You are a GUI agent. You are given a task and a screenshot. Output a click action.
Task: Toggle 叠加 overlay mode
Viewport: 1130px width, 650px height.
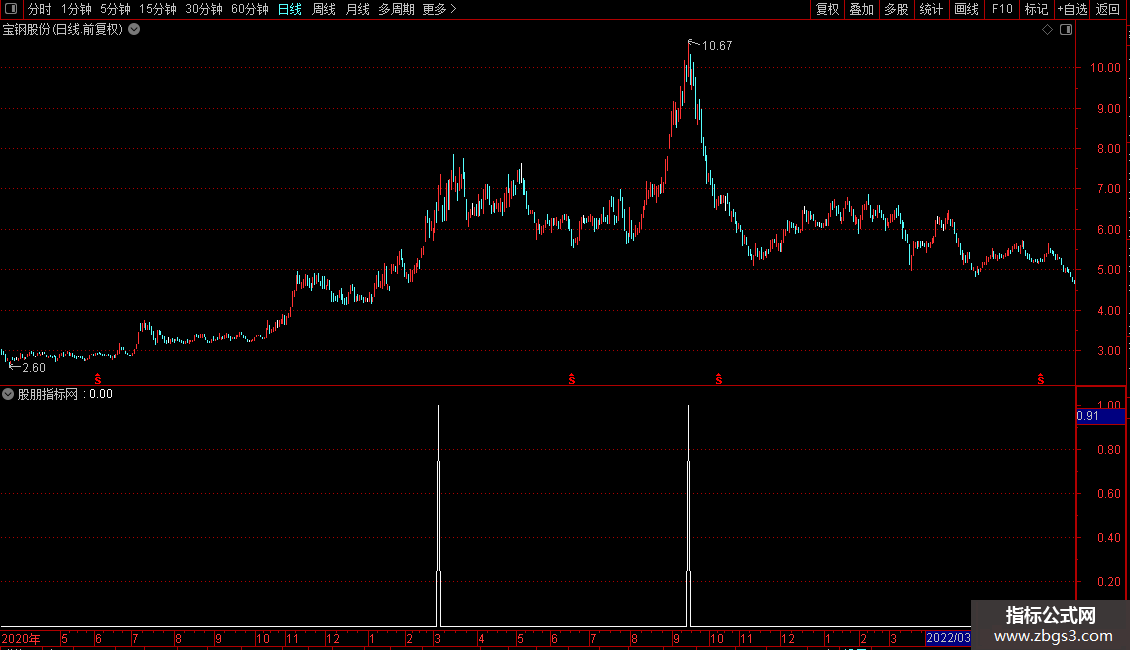[861, 9]
